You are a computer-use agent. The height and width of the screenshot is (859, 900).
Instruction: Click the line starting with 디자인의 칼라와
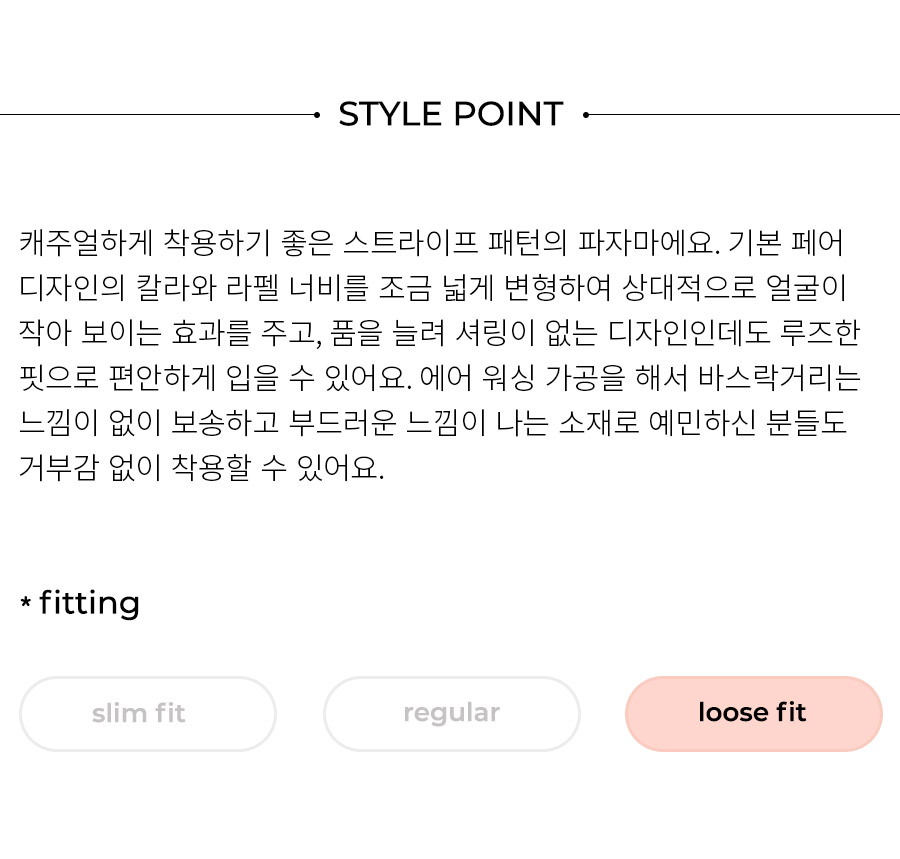click(x=433, y=287)
